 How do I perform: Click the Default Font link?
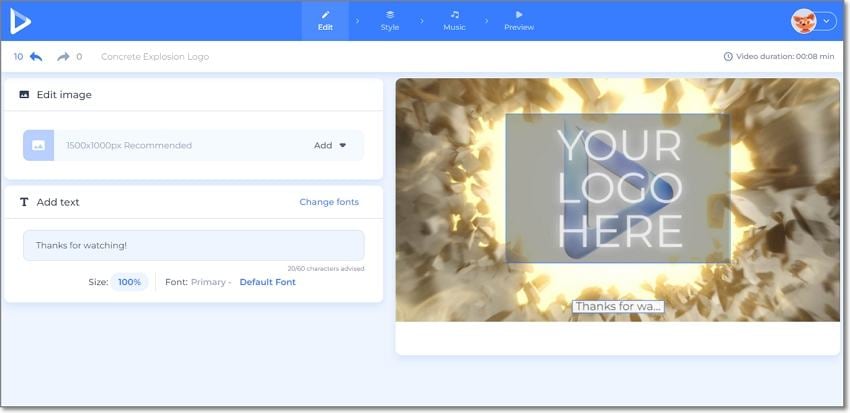[x=268, y=282]
